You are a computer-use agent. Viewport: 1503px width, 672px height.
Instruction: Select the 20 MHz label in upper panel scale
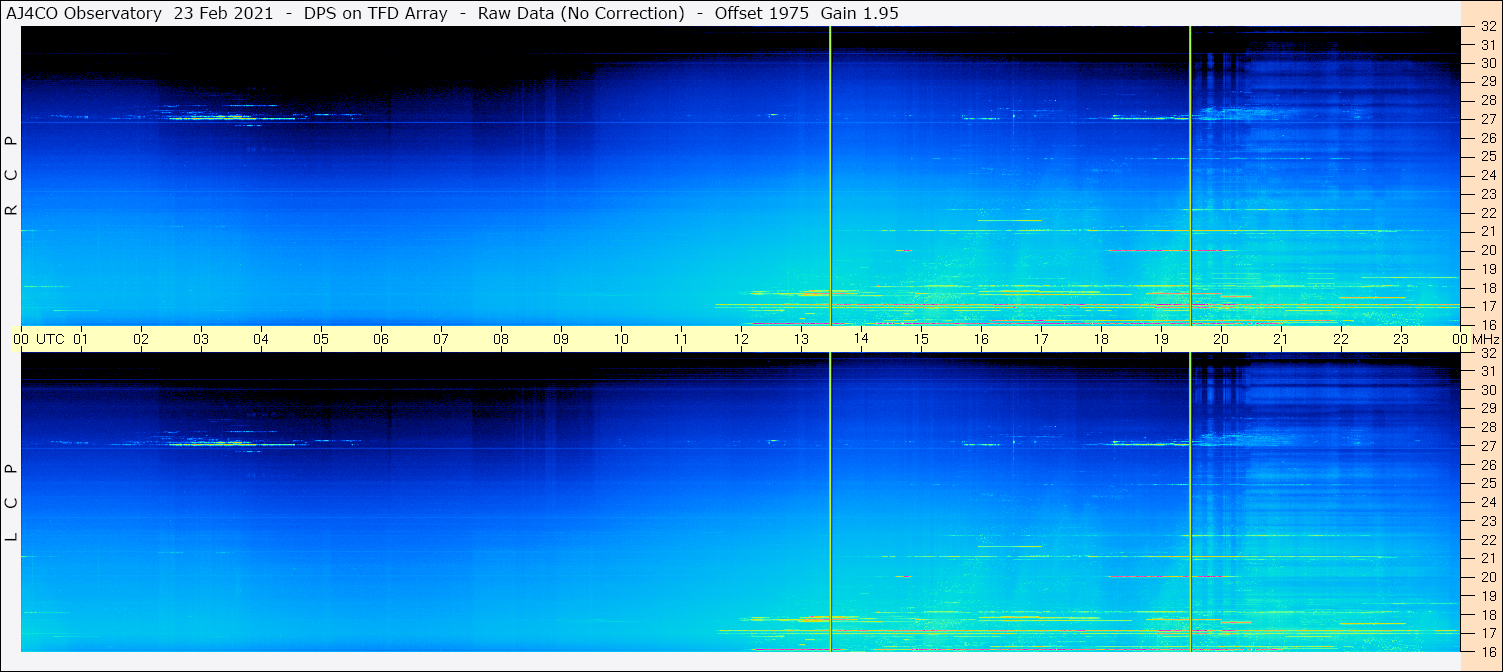[x=1487, y=250]
